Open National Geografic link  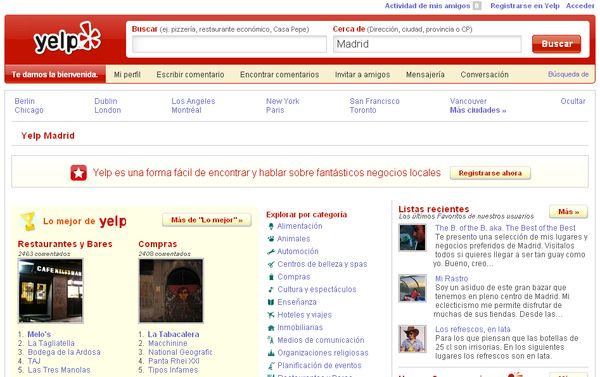(180, 352)
